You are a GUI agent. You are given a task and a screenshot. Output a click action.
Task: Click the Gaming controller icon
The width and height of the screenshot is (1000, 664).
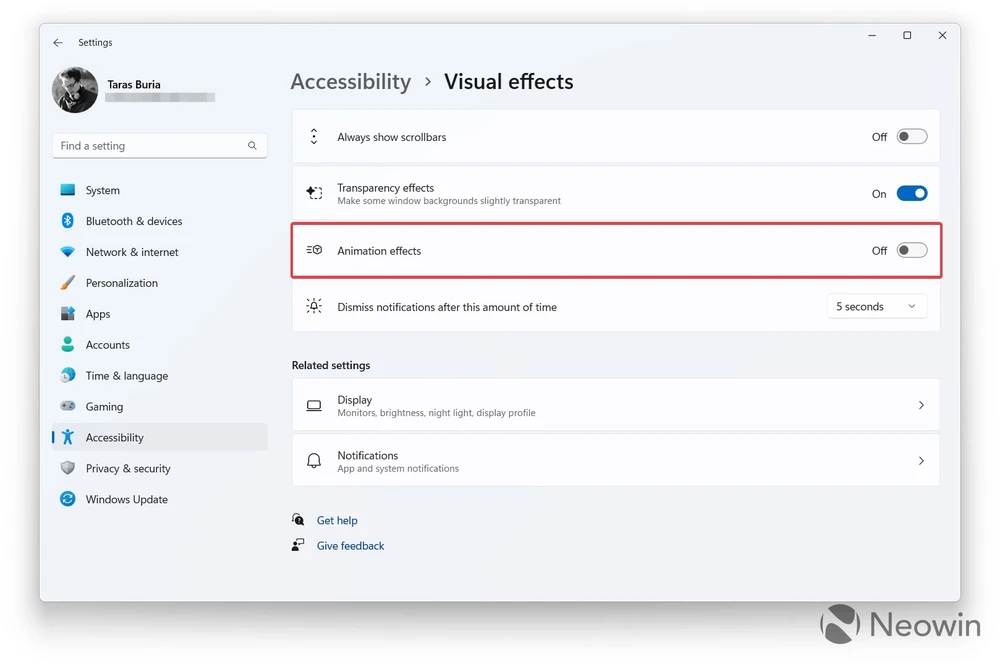[68, 407]
